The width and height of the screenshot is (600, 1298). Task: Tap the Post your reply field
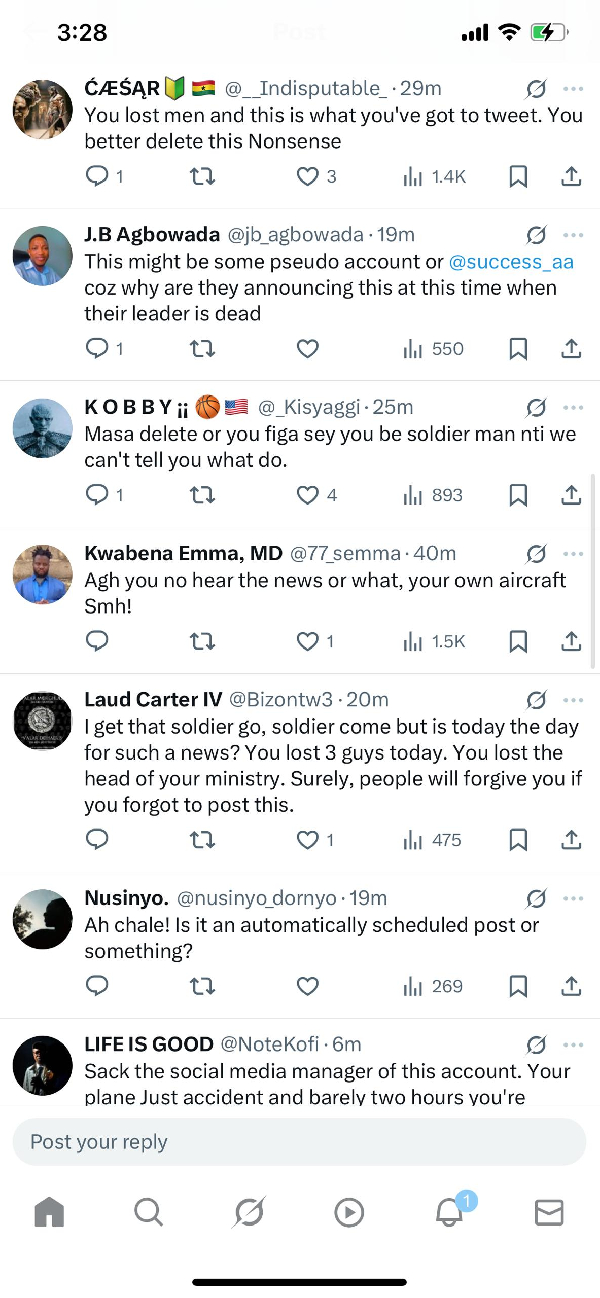tap(298, 1142)
